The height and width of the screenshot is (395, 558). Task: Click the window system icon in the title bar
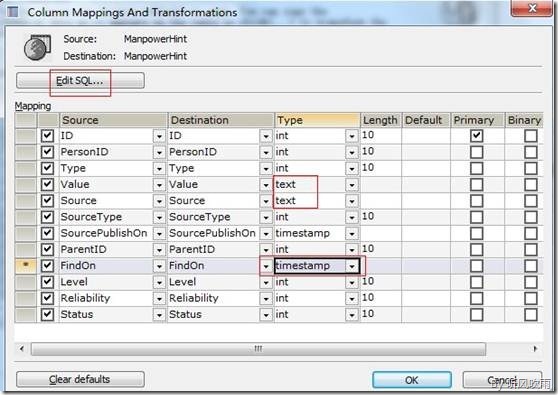pyautogui.click(x=12, y=12)
